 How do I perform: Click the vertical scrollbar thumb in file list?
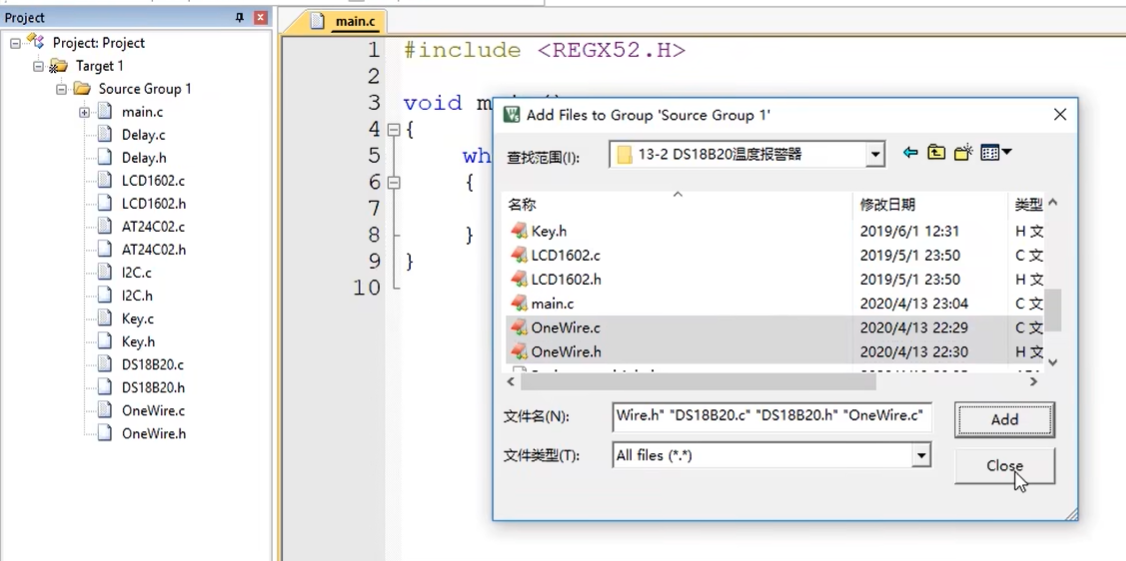pyautogui.click(x=1053, y=310)
